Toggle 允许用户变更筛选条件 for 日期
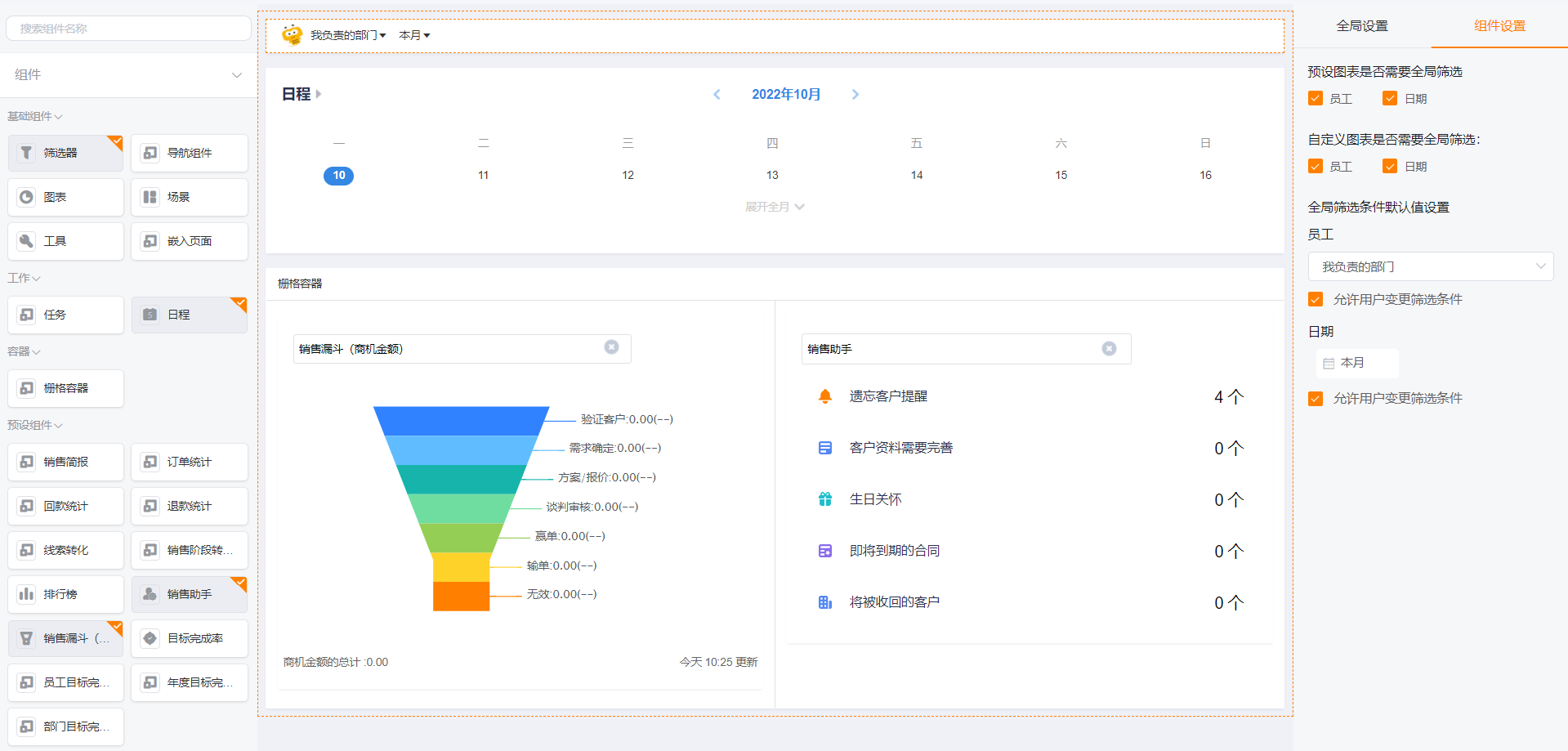1568x751 pixels. [1316, 398]
